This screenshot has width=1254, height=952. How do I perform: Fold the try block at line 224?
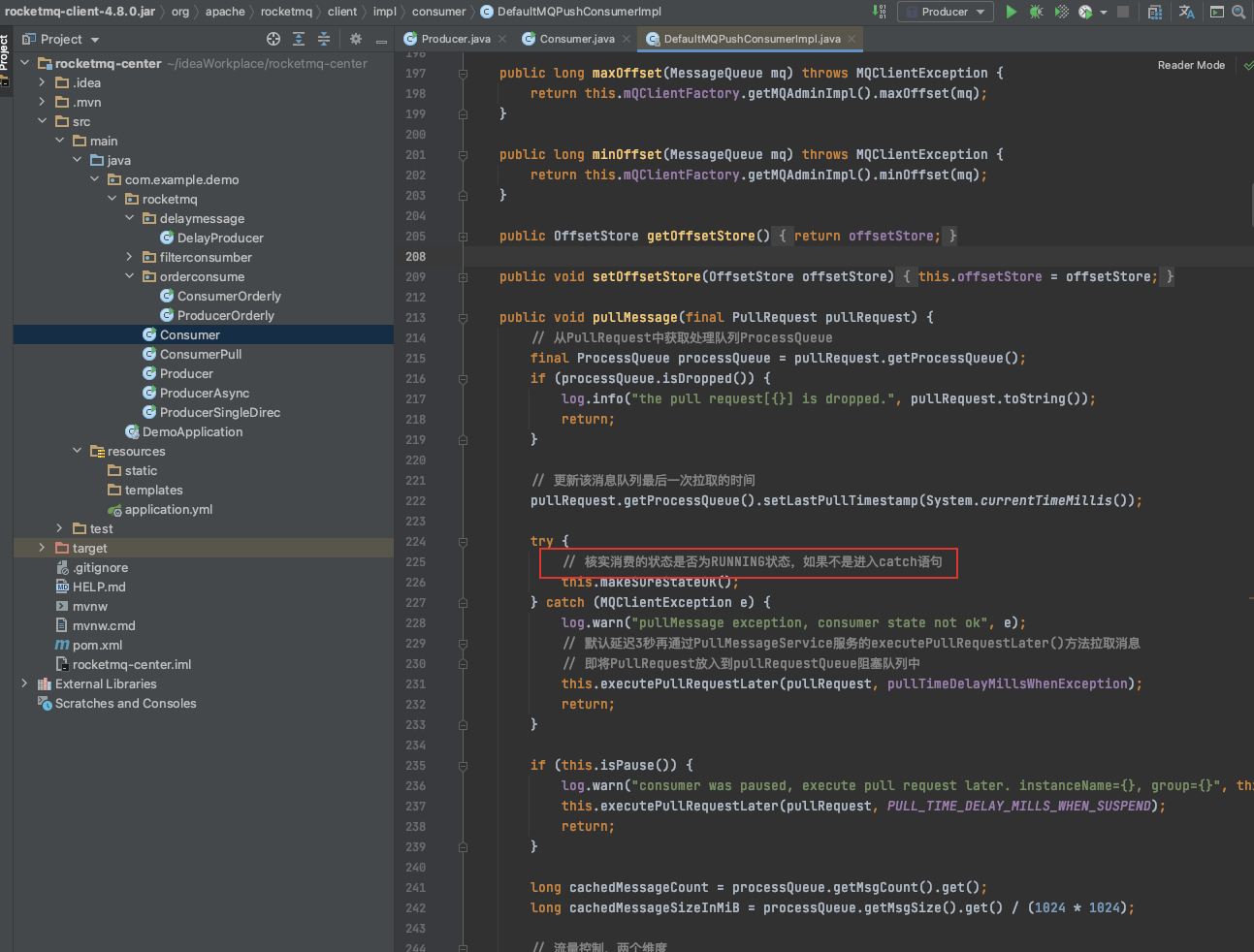click(x=464, y=542)
